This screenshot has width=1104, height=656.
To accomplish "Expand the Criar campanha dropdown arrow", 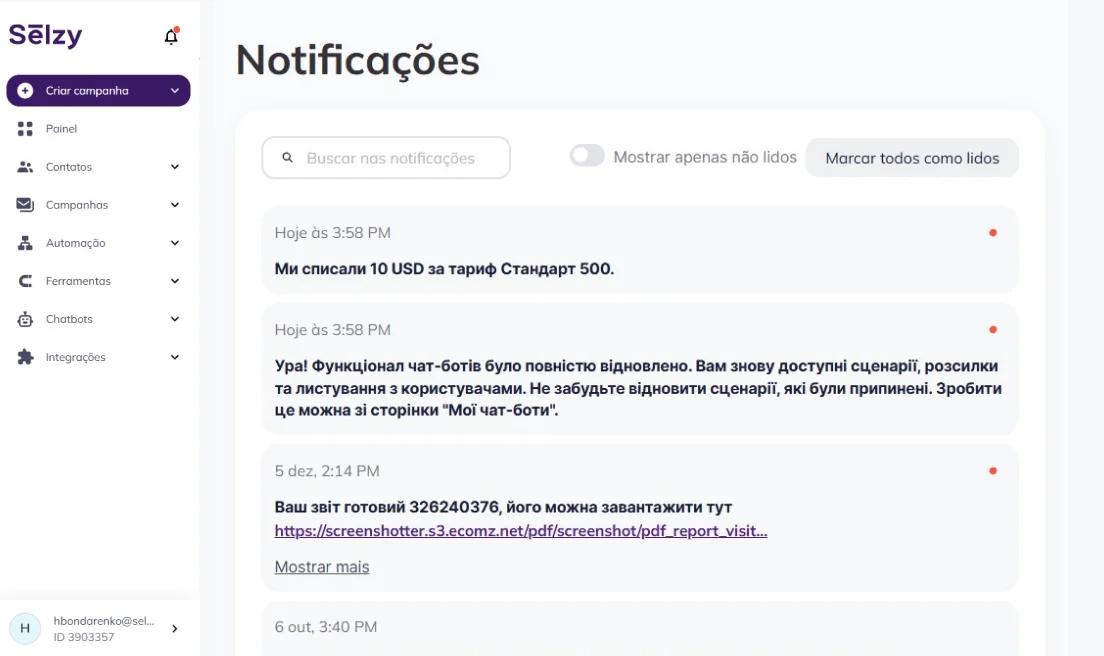I will 175,91.
